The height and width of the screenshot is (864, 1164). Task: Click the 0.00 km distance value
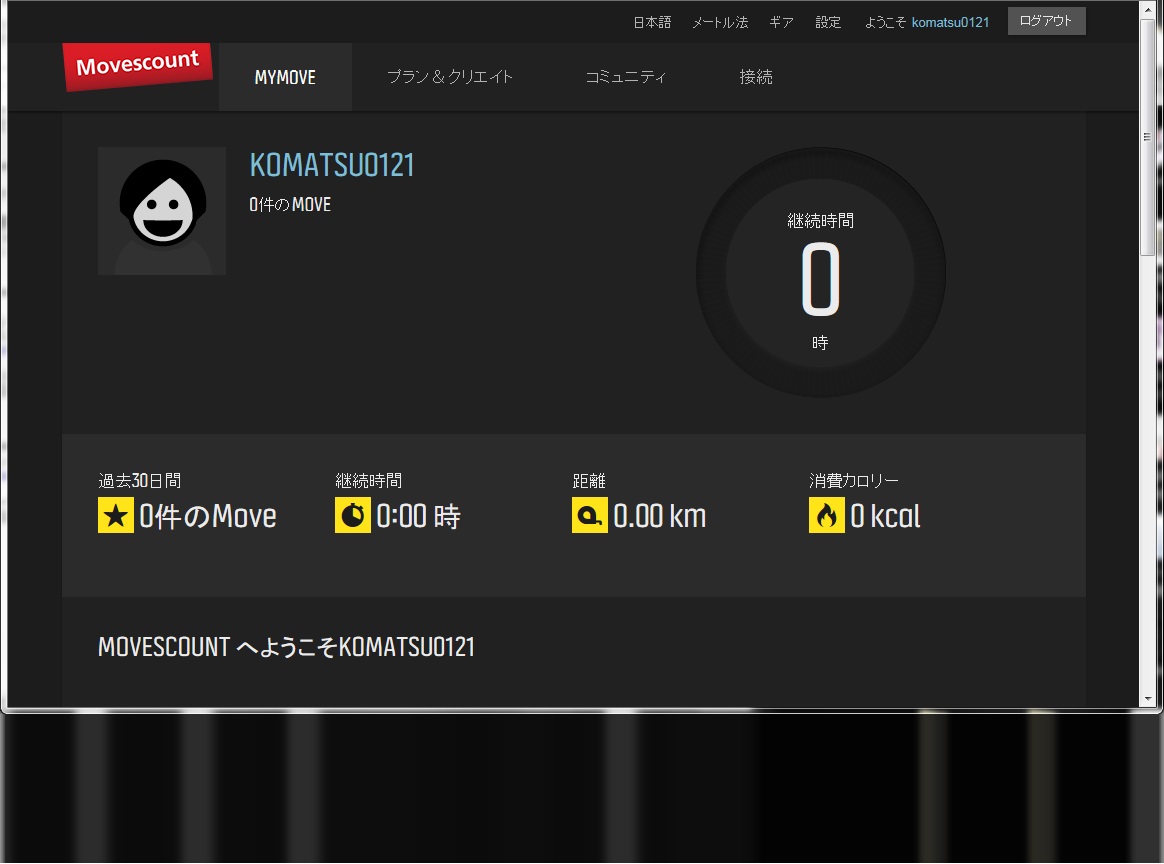pyautogui.click(x=660, y=516)
